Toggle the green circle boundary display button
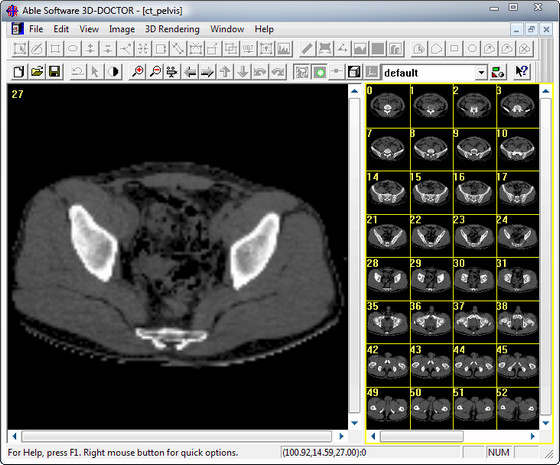Viewport: 560px width, 465px height. 319,72
